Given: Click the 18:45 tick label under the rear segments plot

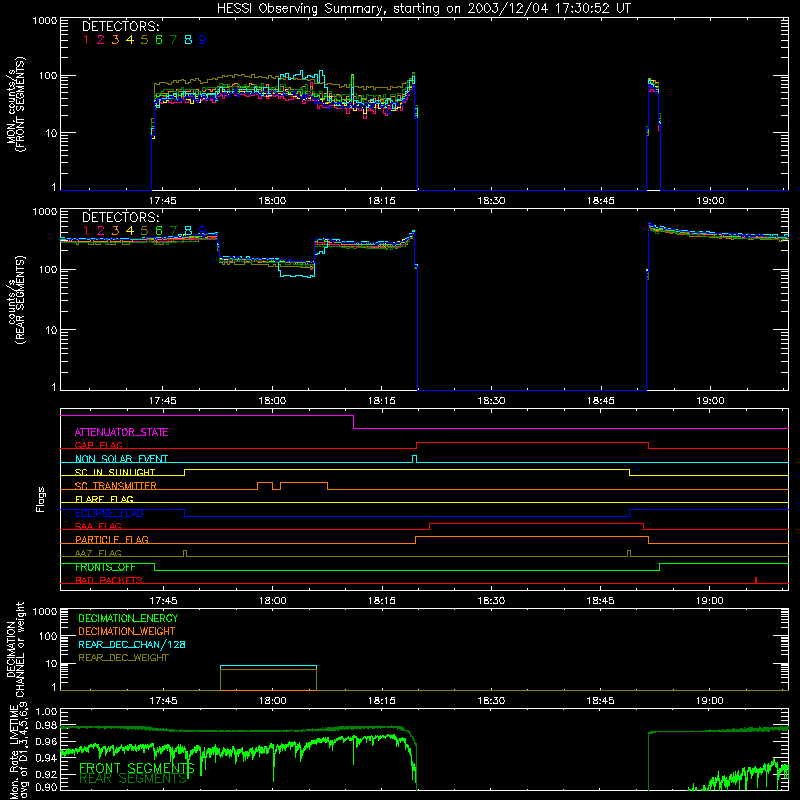Looking at the screenshot, I should tap(601, 401).
